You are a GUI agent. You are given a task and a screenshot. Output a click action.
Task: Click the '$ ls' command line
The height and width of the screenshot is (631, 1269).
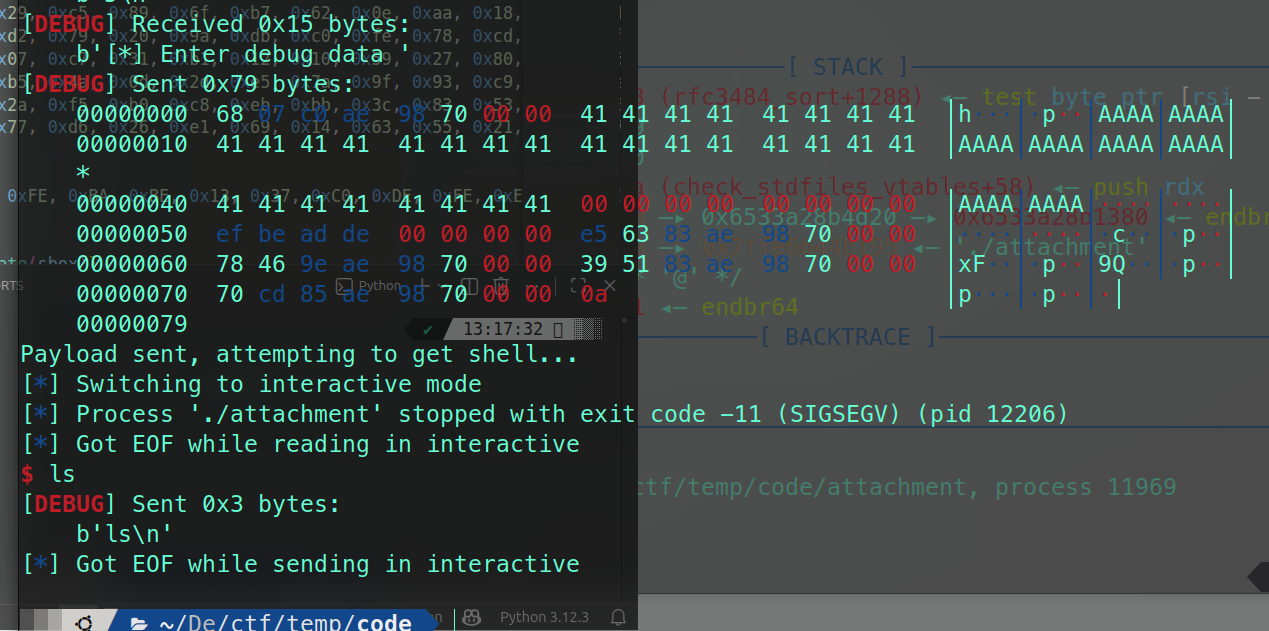pyautogui.click(x=48, y=474)
